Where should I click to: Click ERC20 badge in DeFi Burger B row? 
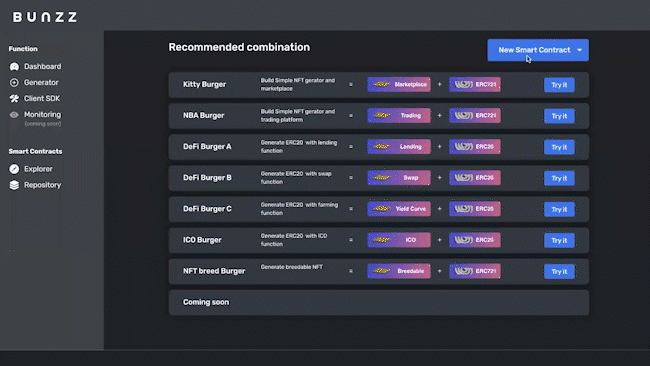click(475, 178)
